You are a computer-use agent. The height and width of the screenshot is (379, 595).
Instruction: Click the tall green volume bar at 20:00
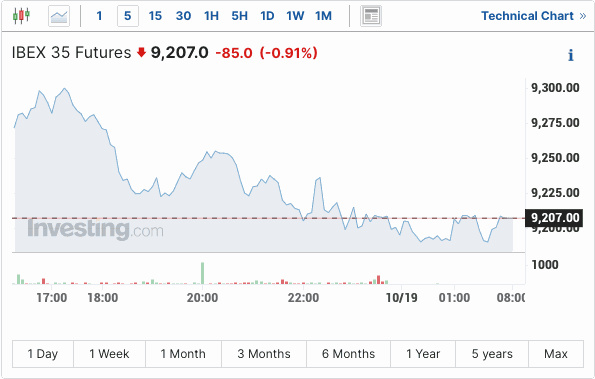tap(203, 273)
